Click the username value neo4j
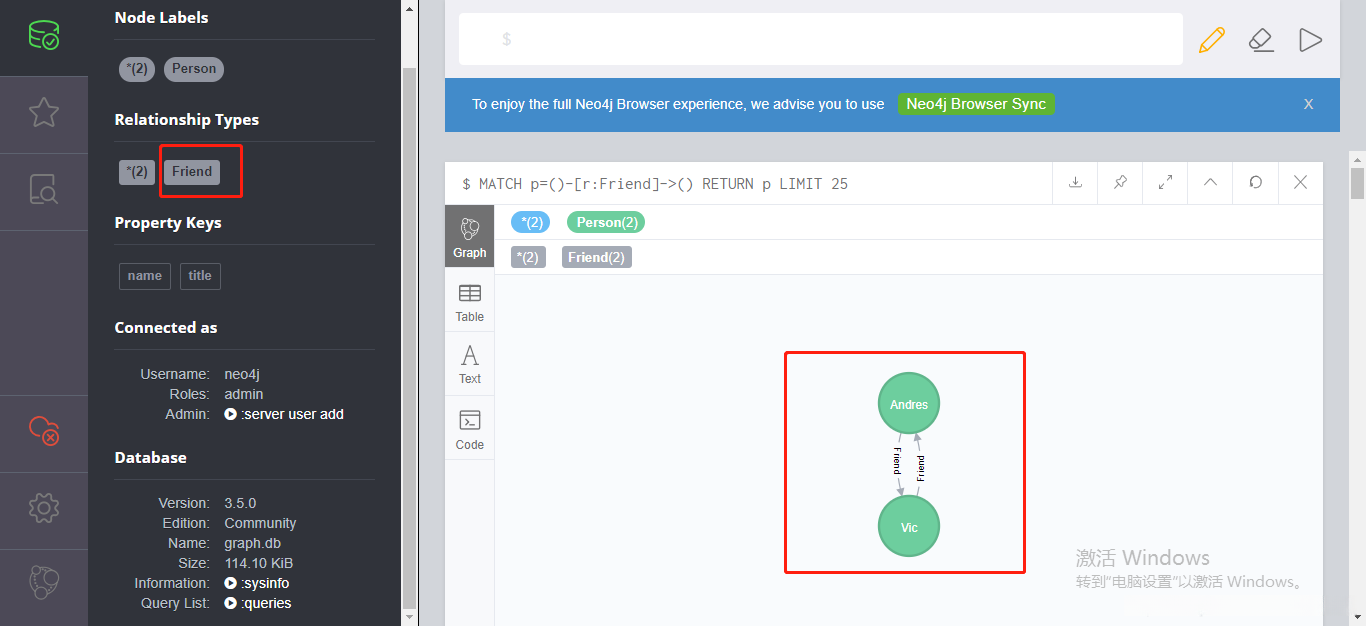The height and width of the screenshot is (626, 1366). [242, 374]
